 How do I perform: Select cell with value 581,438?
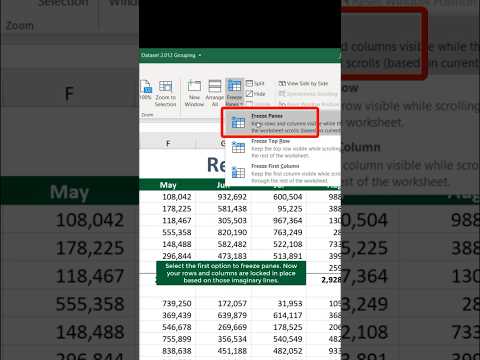tap(225, 209)
